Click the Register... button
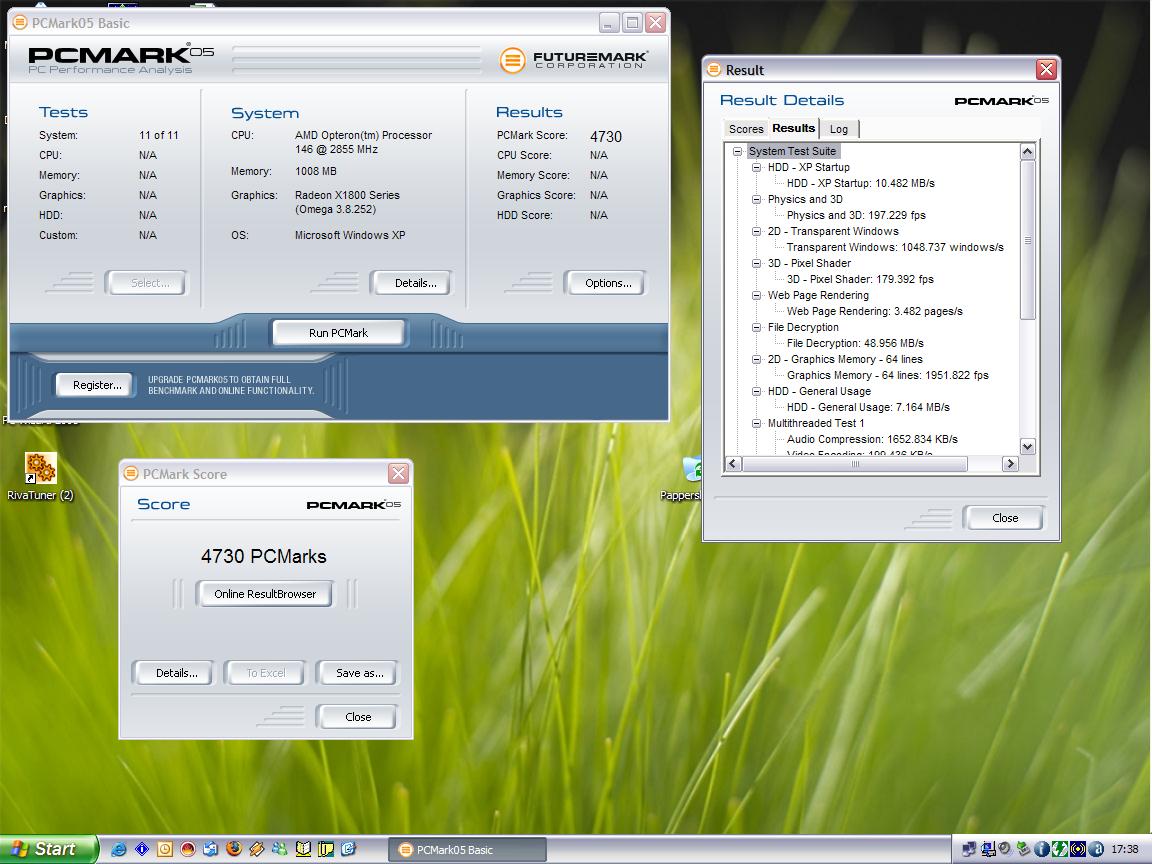The image size is (1152, 864). 97,385
